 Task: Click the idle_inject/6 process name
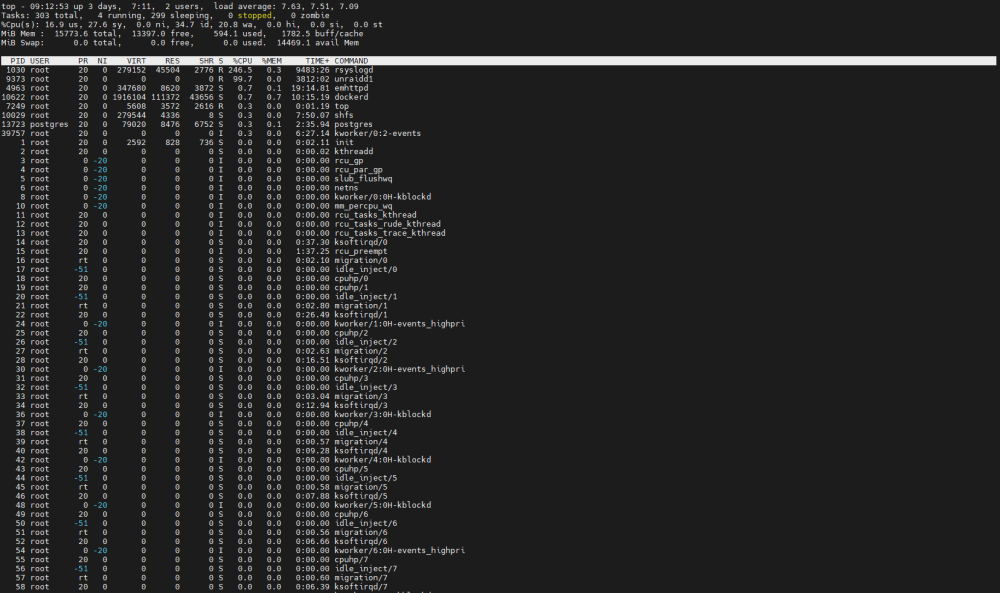(x=366, y=523)
